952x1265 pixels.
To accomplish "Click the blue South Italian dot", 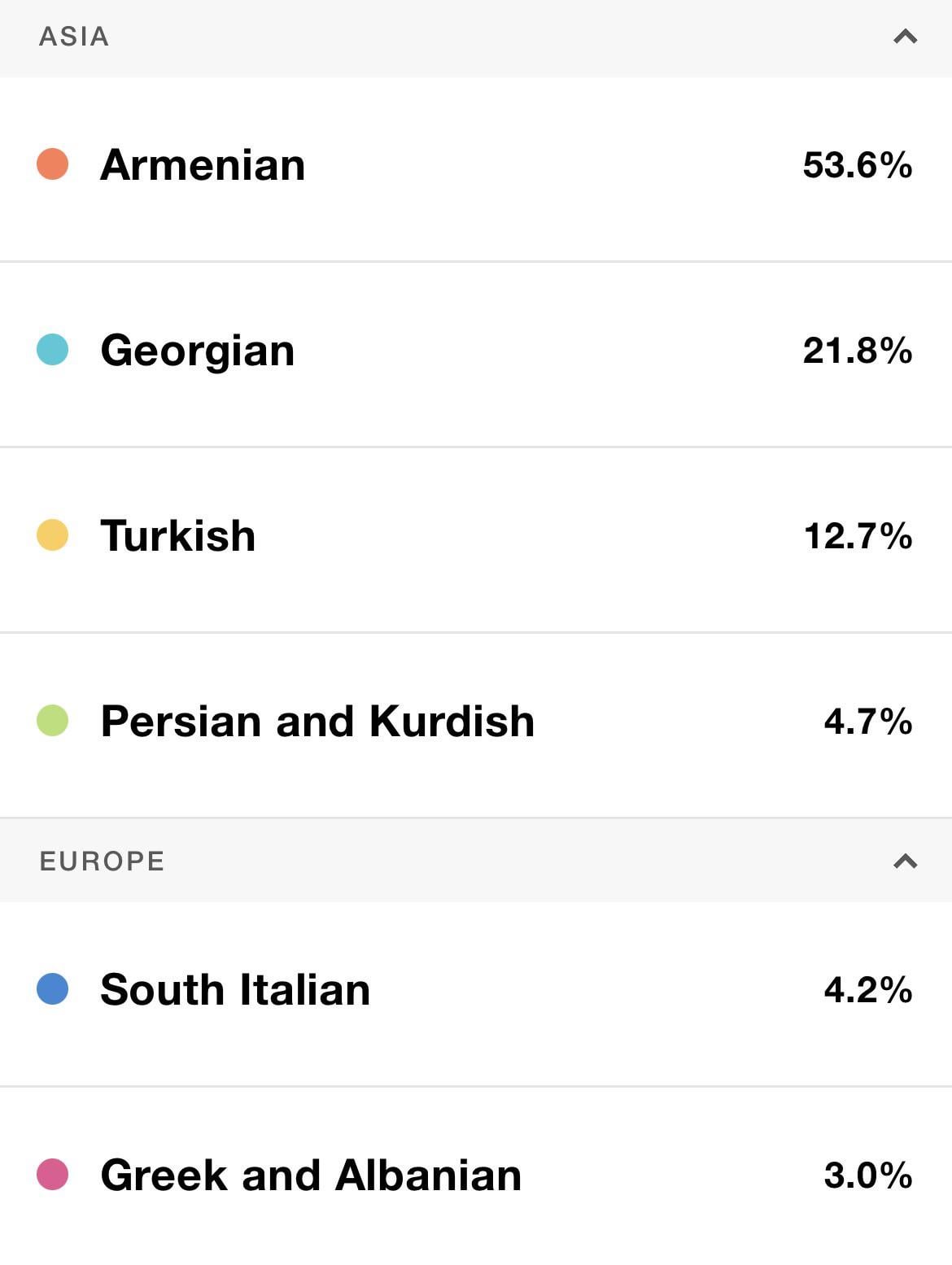I will coord(53,989).
